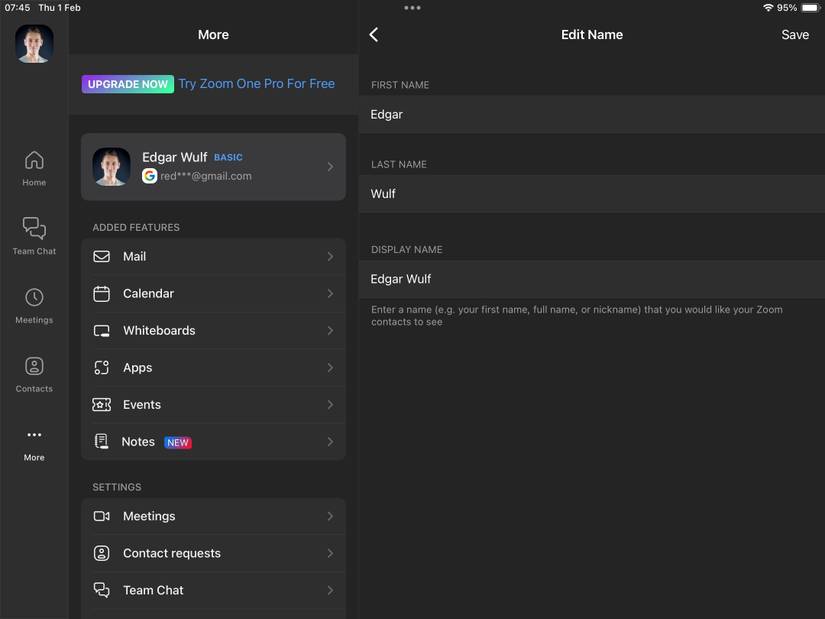
Task: Expand the Edgar Wulf profile card chevron
Action: click(x=330, y=167)
